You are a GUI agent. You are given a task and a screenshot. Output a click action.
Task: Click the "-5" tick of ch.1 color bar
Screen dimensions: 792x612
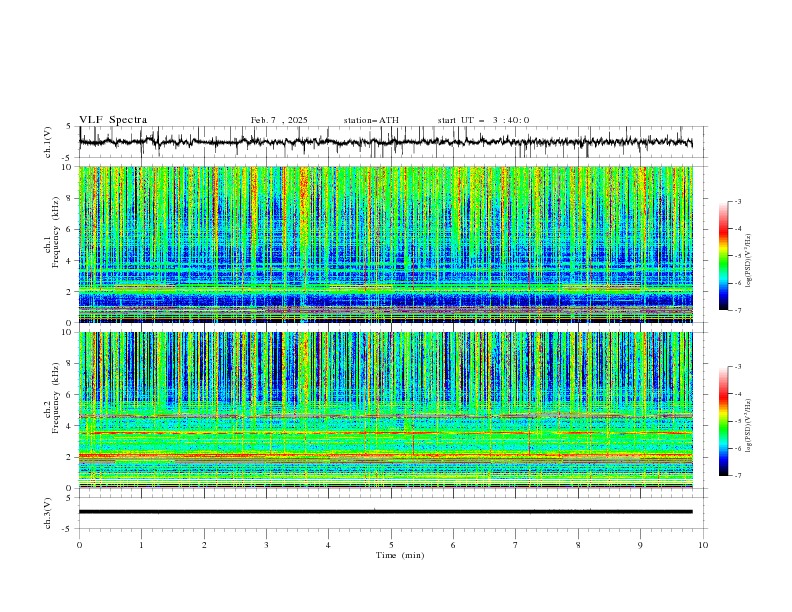click(x=738, y=256)
